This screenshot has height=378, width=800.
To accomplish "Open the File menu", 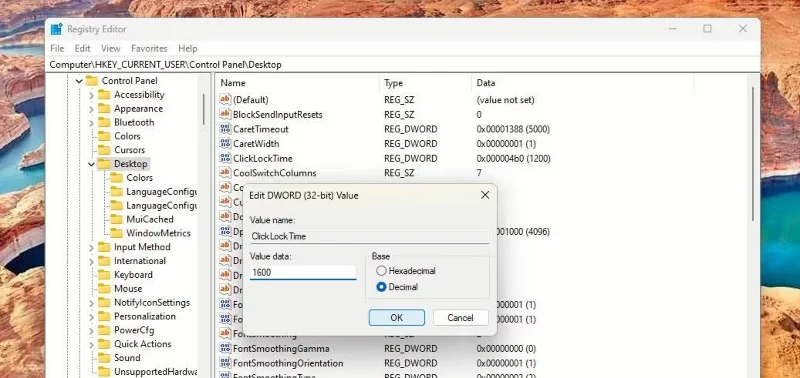I will [57, 48].
